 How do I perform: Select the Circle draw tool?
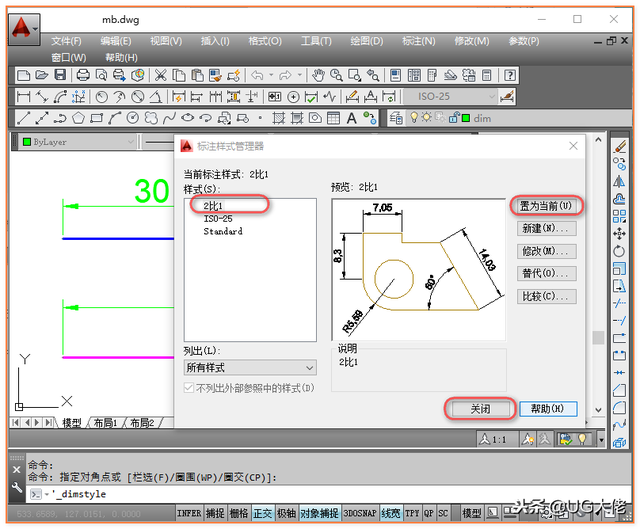(x=133, y=118)
